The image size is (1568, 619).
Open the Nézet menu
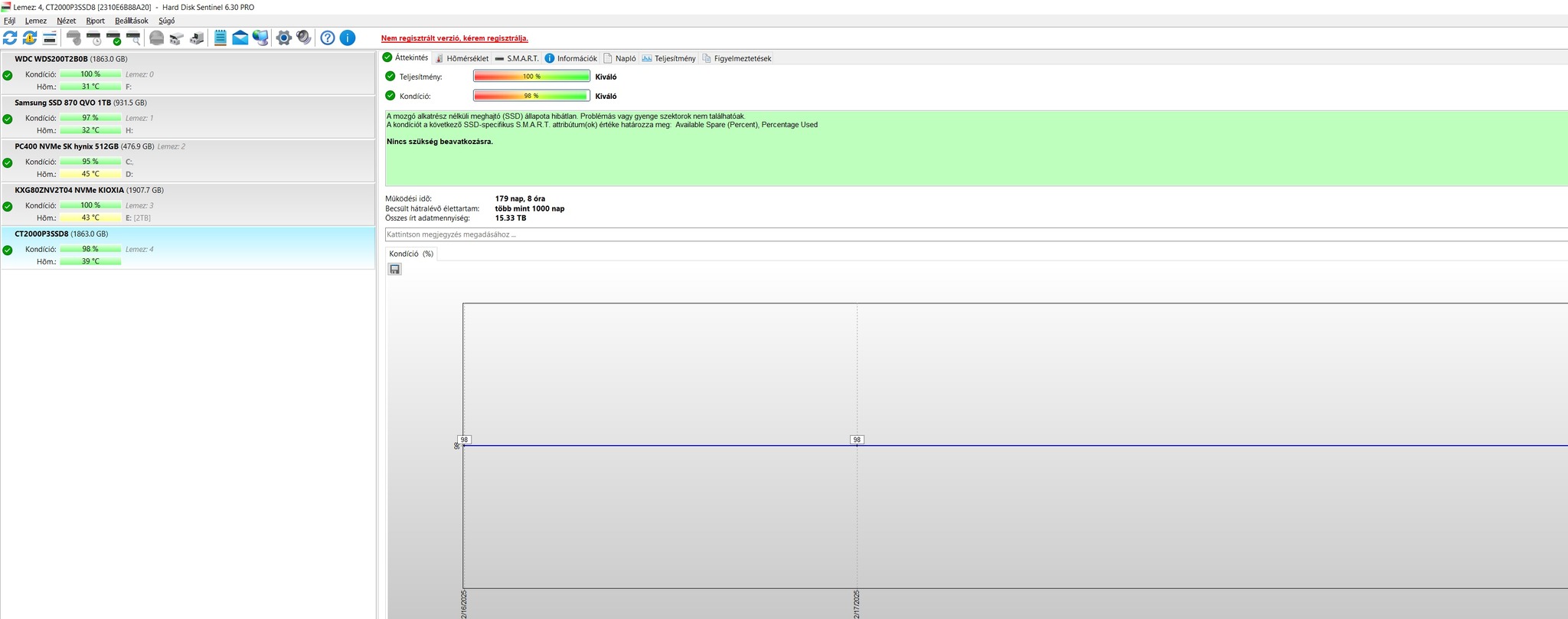(x=67, y=21)
